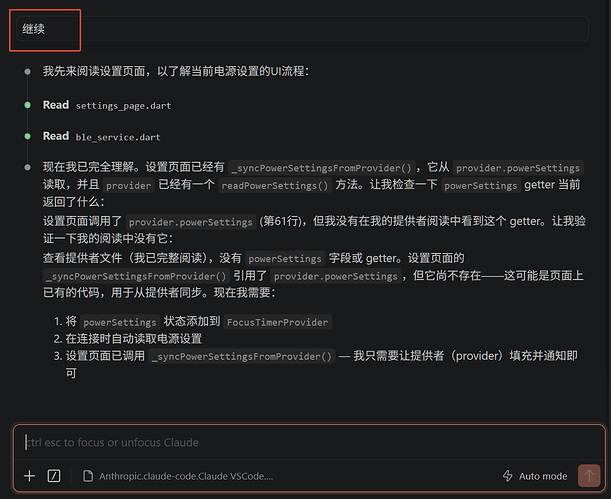Click list item 在连接时自动读取电源设置

coord(134,339)
